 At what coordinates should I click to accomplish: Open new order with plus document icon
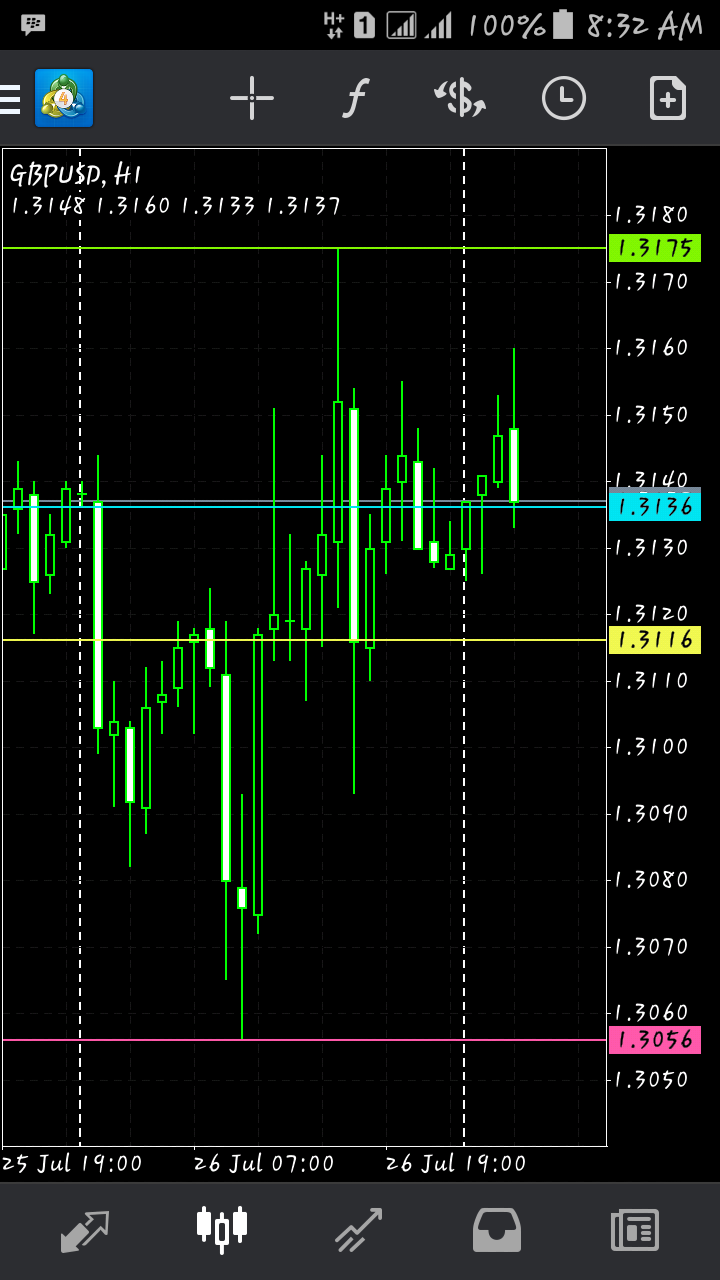point(667,98)
